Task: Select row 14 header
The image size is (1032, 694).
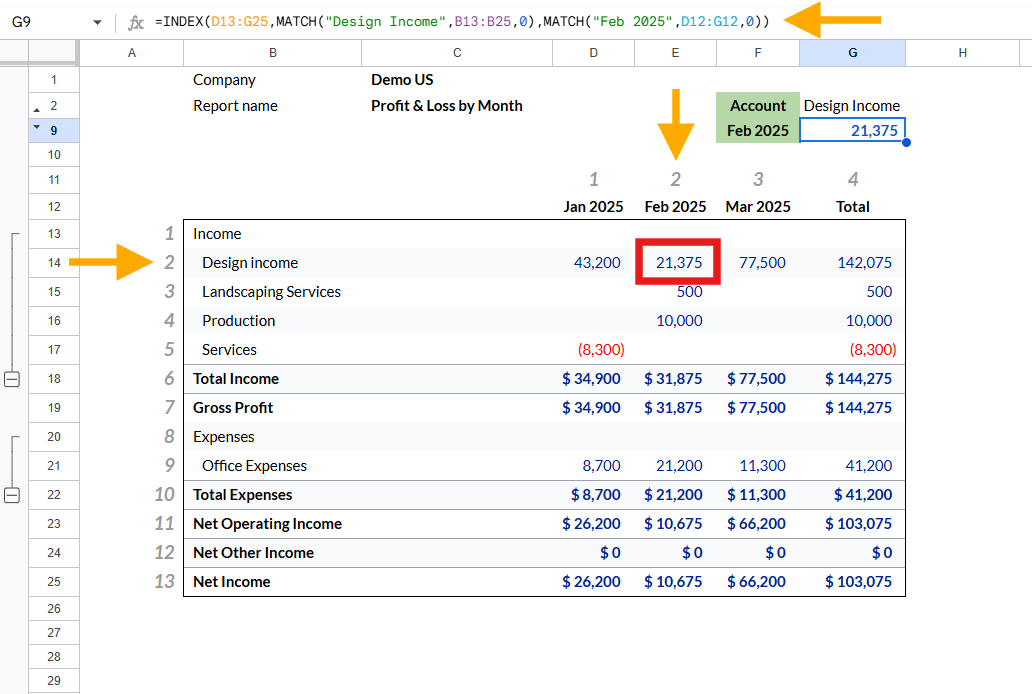Action: click(54, 263)
